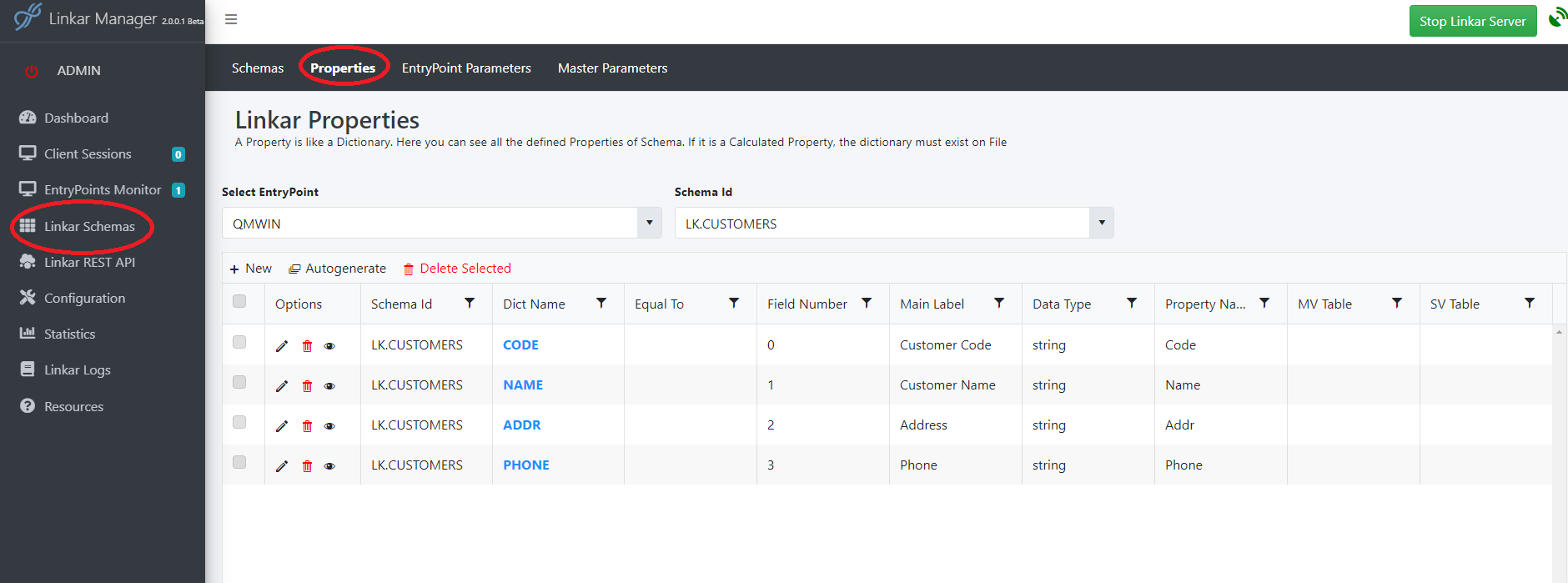Click the Options column header
The image size is (1568, 583).
[299, 304]
